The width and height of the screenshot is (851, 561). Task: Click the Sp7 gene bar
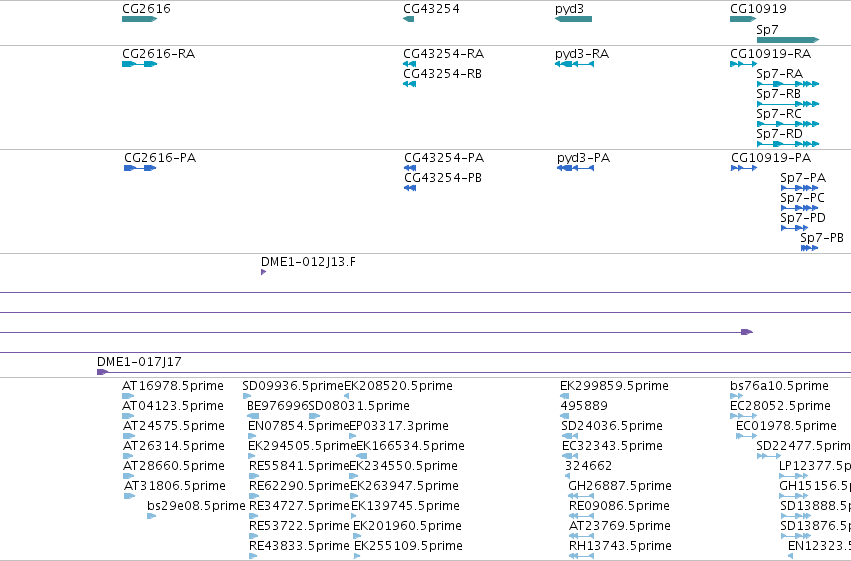coord(788,40)
